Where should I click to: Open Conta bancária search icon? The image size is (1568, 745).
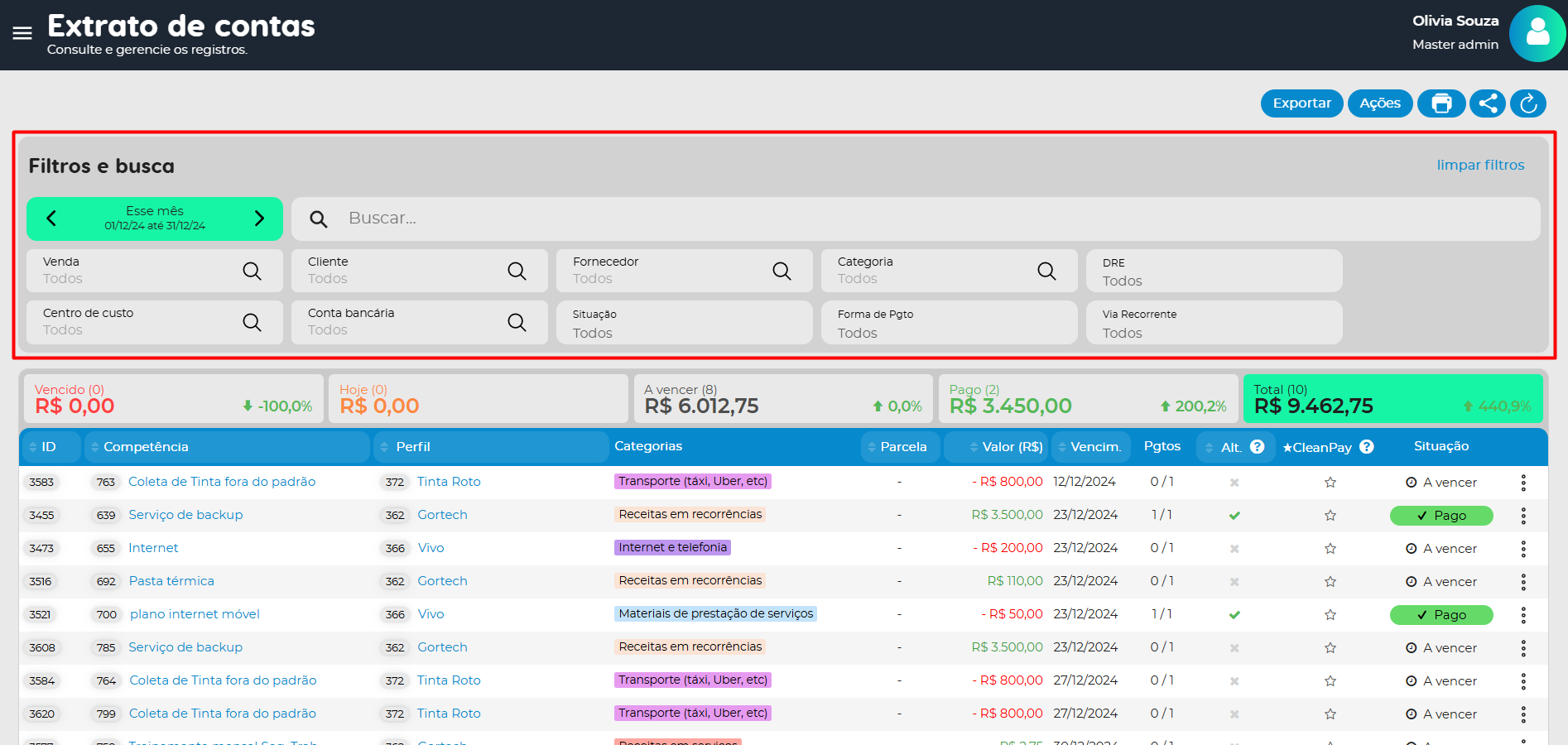[x=517, y=322]
